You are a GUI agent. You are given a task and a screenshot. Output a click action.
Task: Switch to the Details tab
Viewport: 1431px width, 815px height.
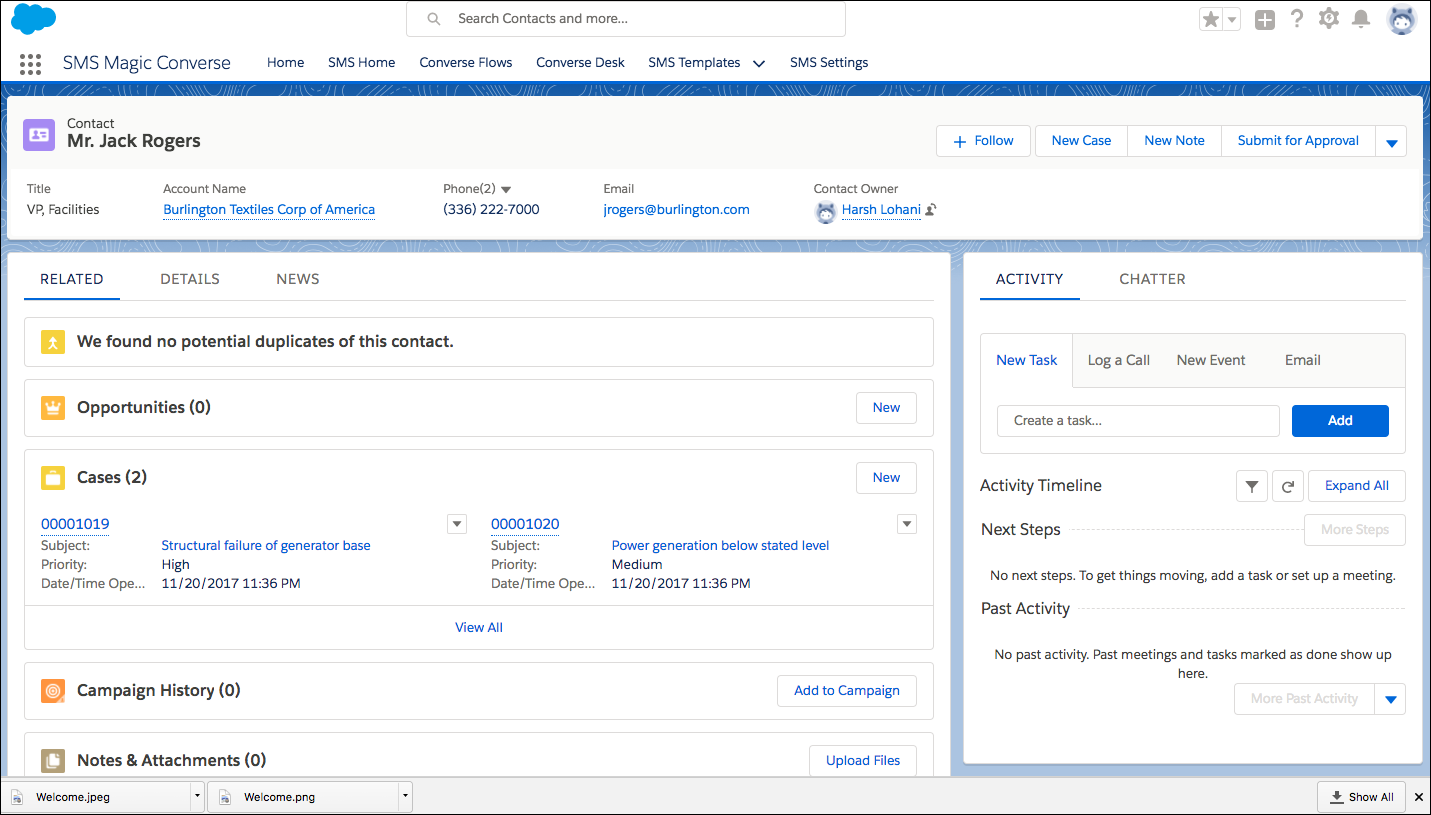190,279
